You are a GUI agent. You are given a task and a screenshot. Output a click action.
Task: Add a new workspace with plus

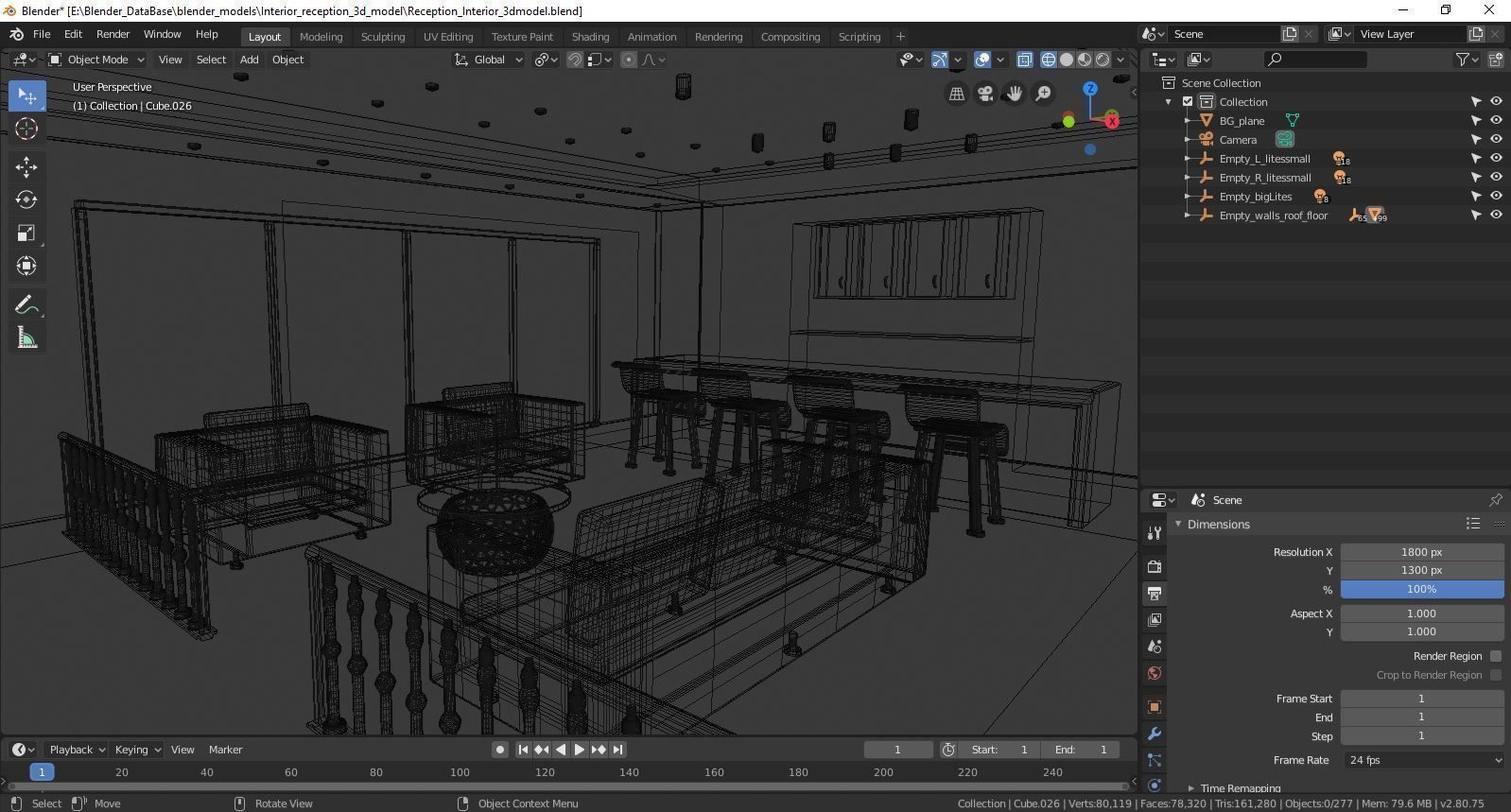pos(900,37)
